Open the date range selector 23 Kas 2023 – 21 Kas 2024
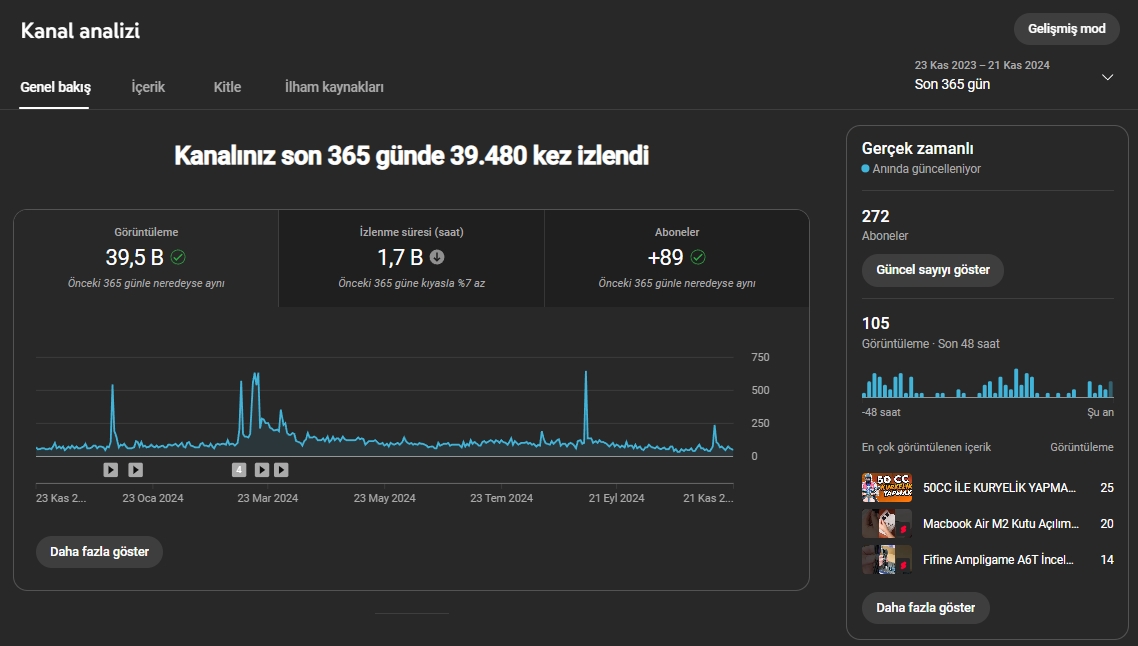The width and height of the screenshot is (1138, 646). [1014, 75]
